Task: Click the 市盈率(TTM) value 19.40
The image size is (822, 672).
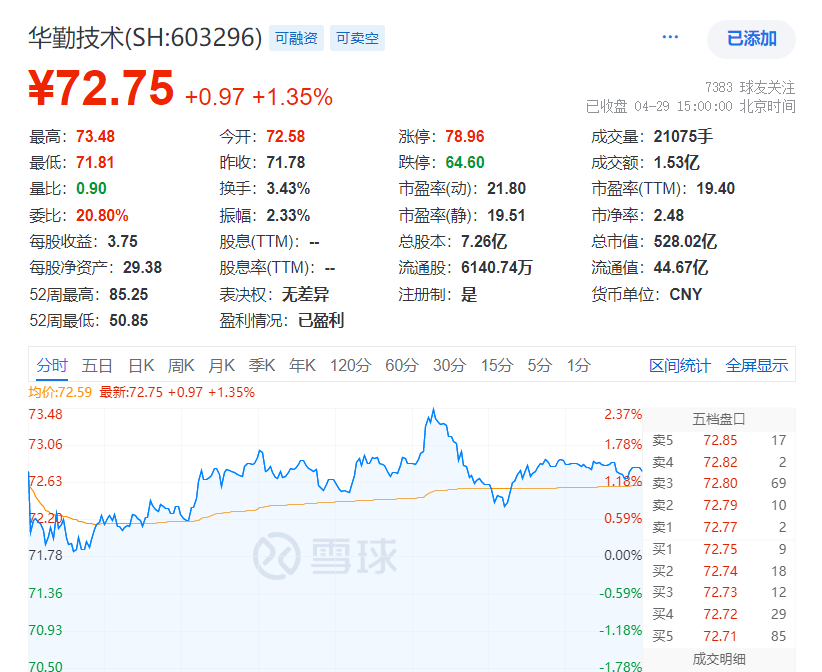Action: tap(716, 189)
